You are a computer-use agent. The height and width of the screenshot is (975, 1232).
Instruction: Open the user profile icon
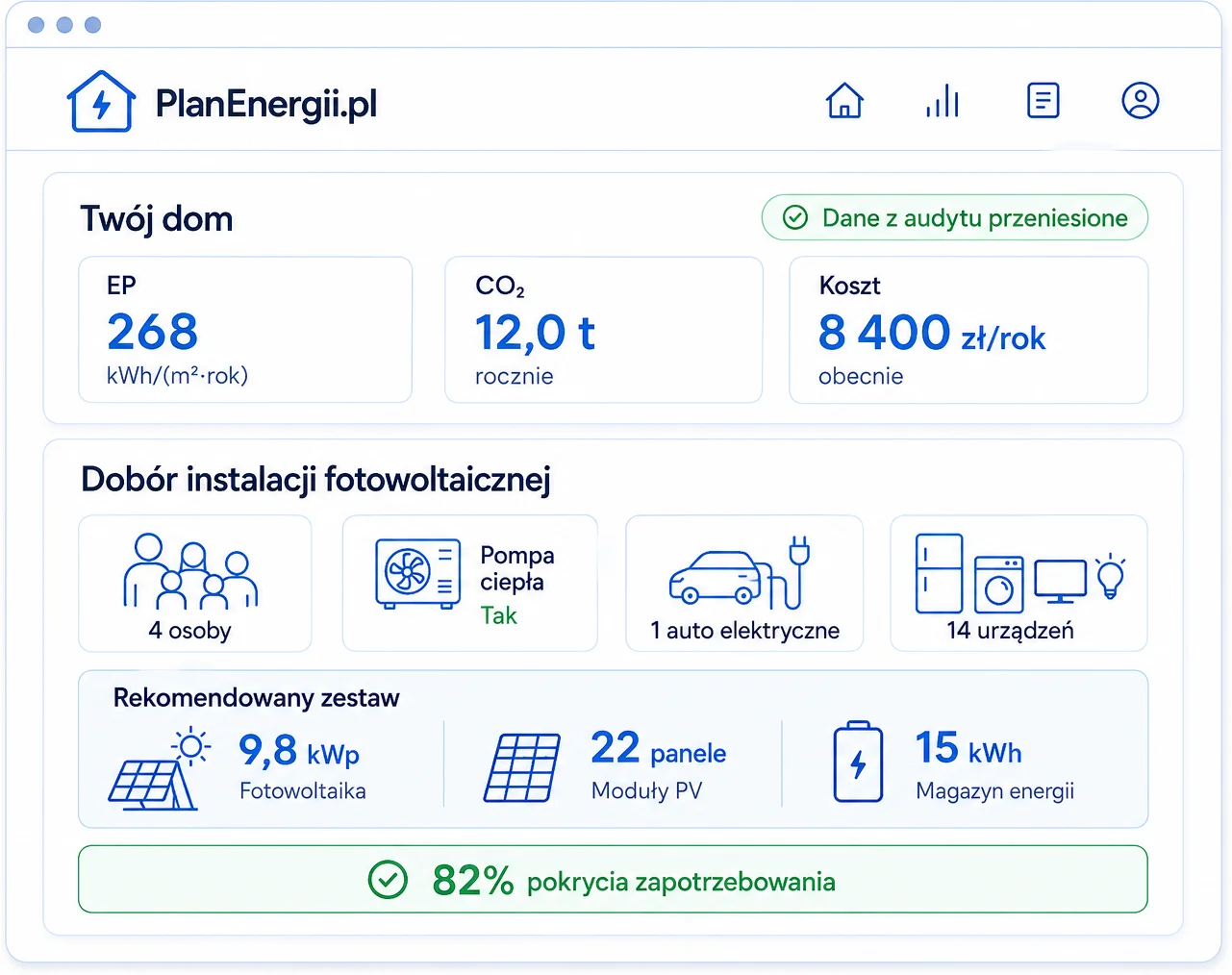click(1140, 100)
